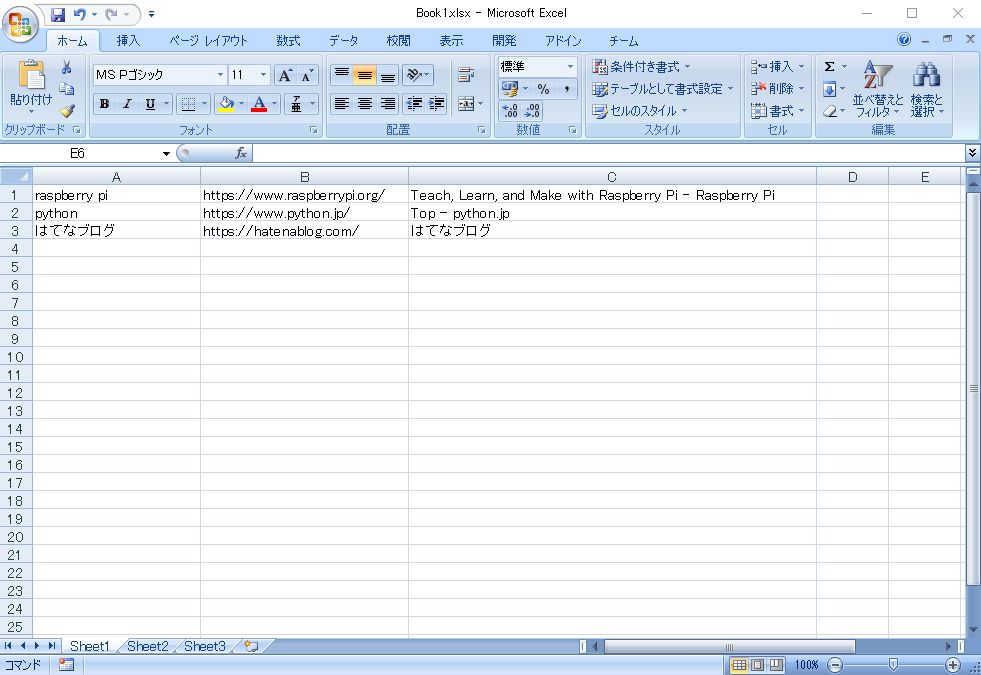Switch to ページ レイアウト tab
Image resolution: width=981 pixels, height=675 pixels.
[x=208, y=41]
